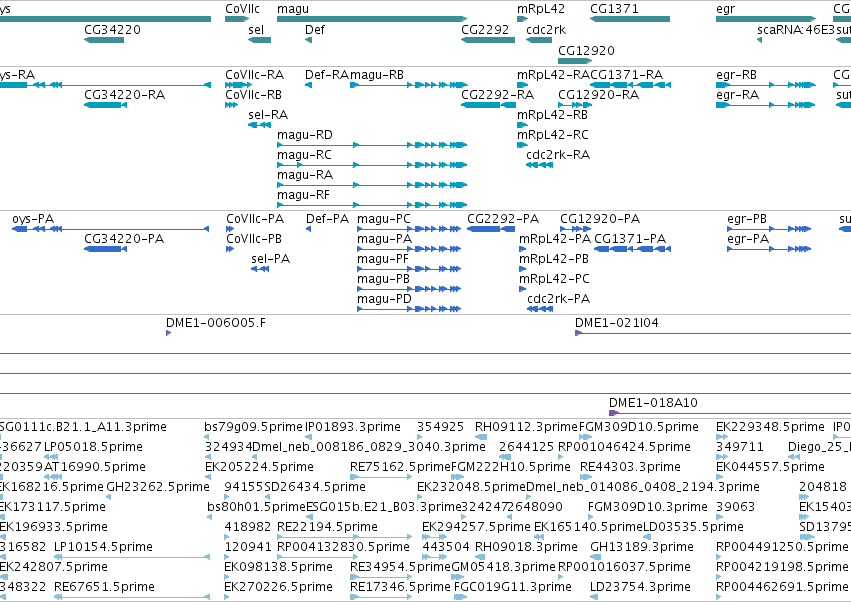Click the egr-PB protein label
This screenshot has height=602, width=851.
tap(747, 219)
